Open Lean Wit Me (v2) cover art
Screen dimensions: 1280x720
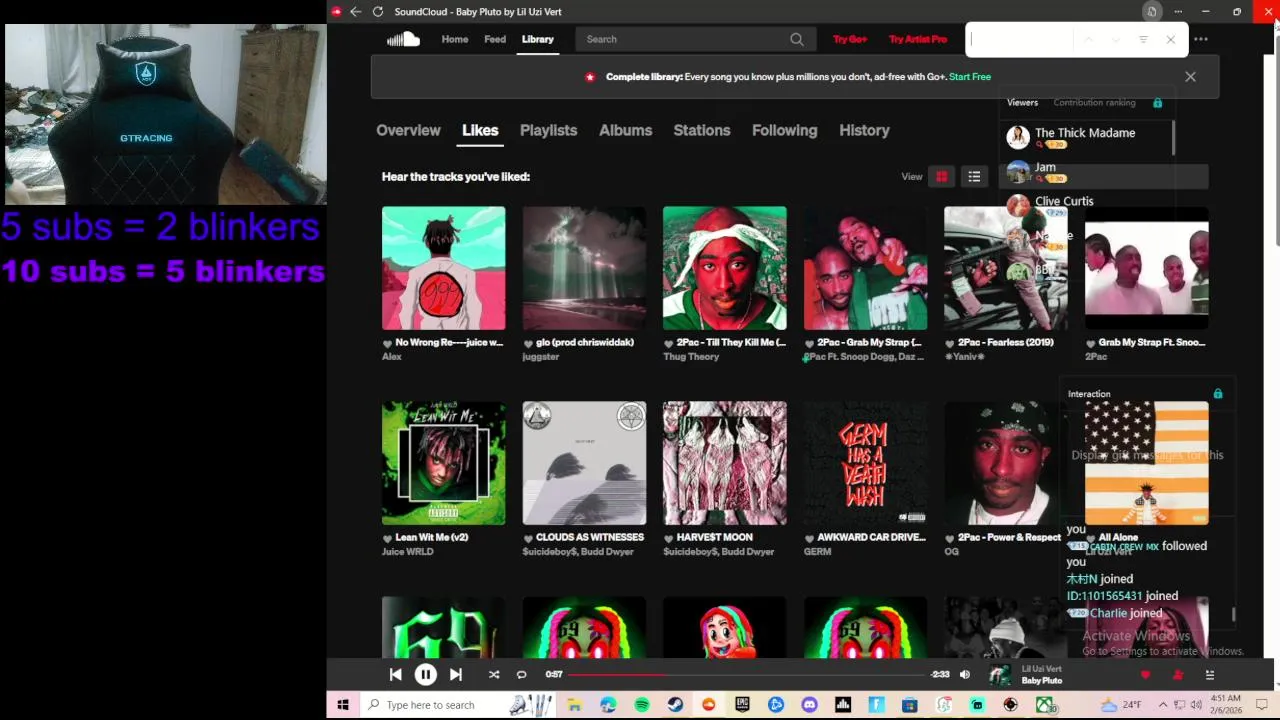(x=443, y=463)
